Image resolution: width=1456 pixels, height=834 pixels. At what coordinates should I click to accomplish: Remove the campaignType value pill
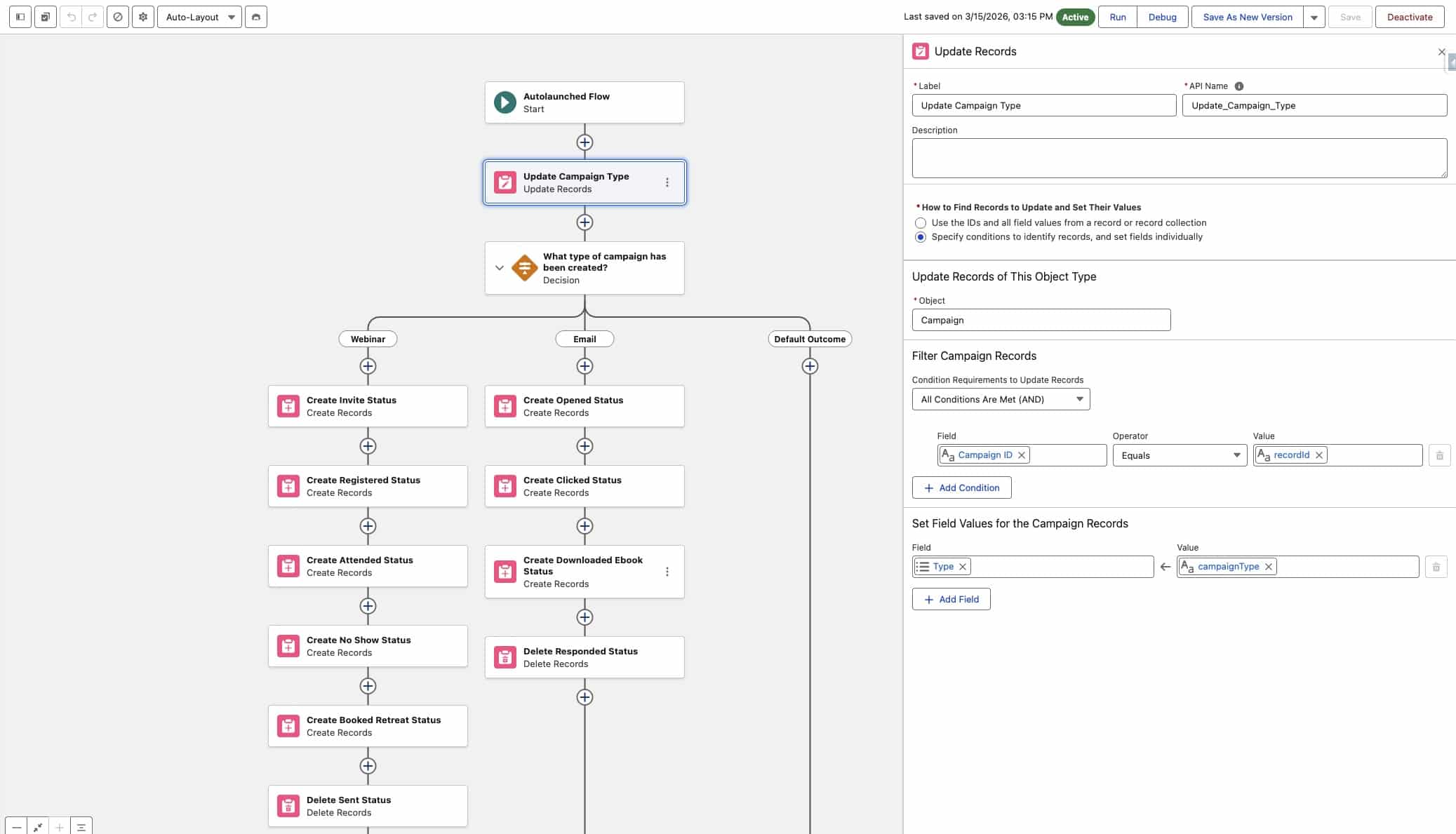pyautogui.click(x=1269, y=567)
